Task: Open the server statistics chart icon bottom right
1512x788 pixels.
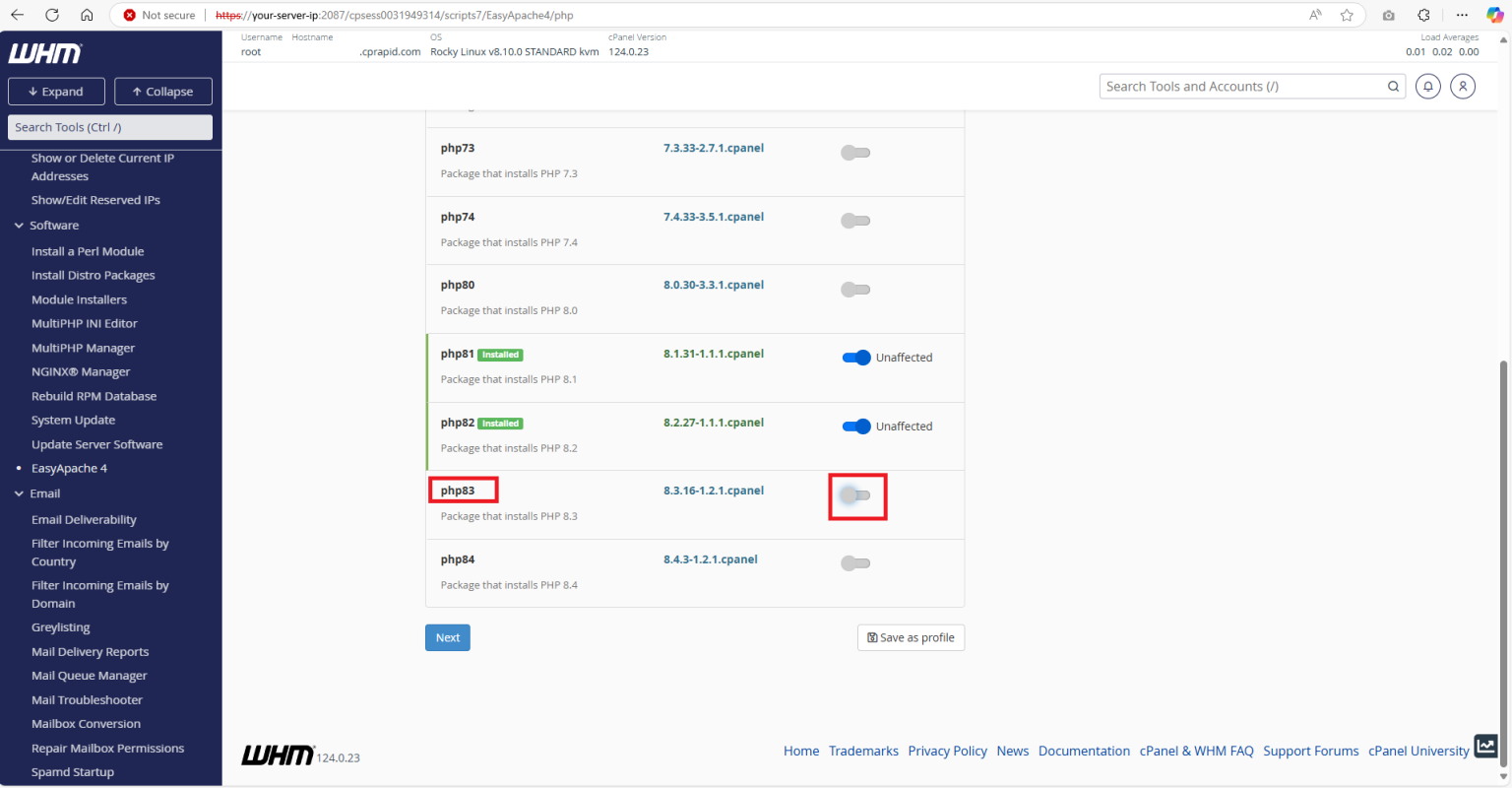Action: click(1486, 747)
